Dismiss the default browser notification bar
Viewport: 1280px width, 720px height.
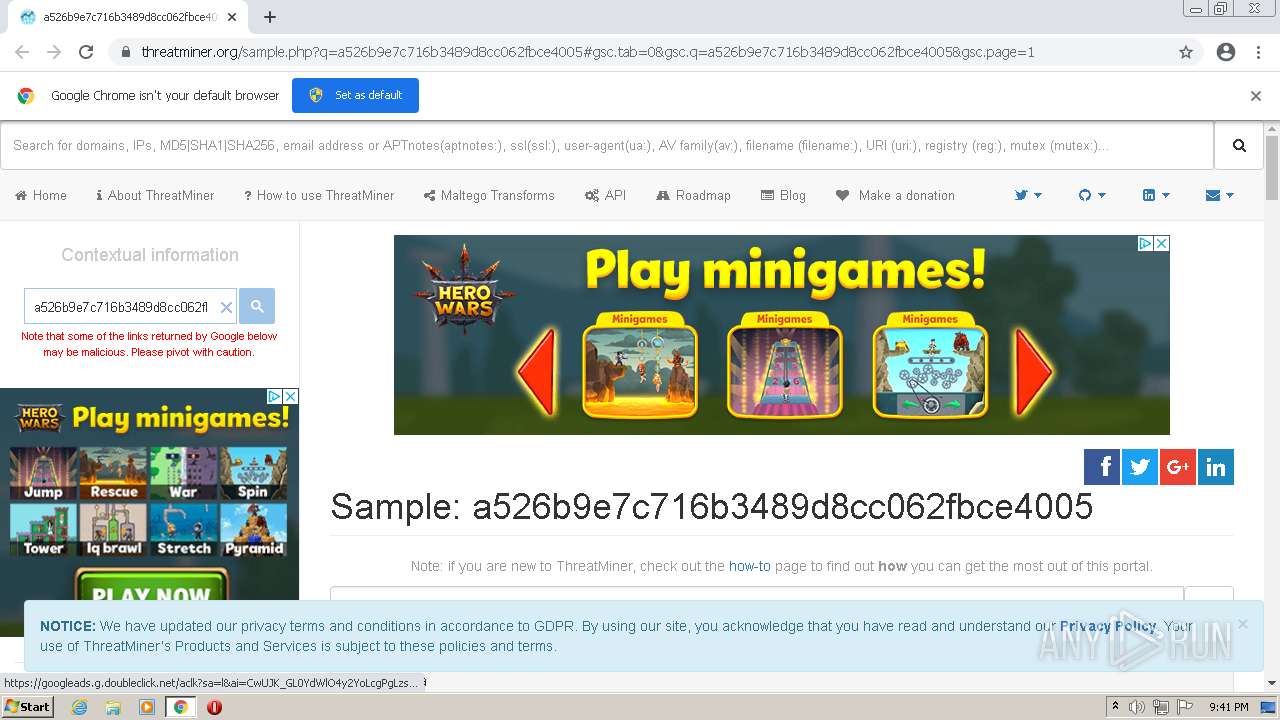(x=1256, y=96)
